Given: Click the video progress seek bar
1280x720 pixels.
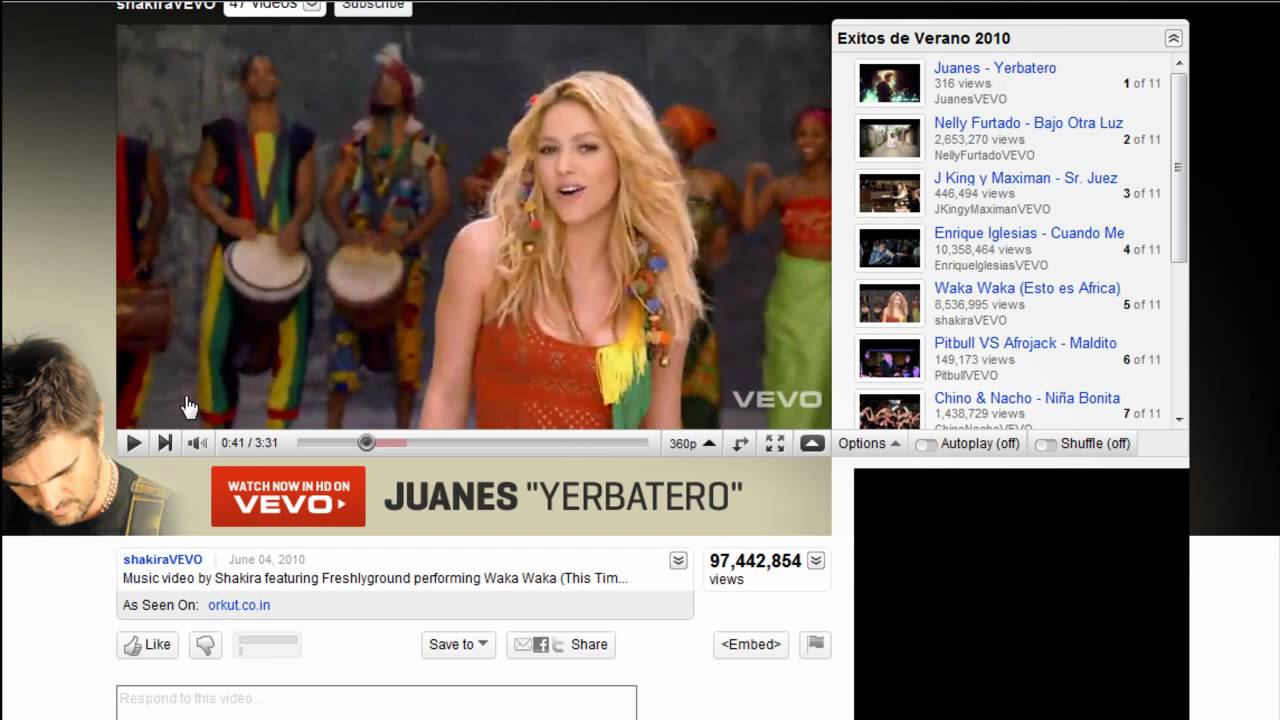Looking at the screenshot, I should 472,443.
